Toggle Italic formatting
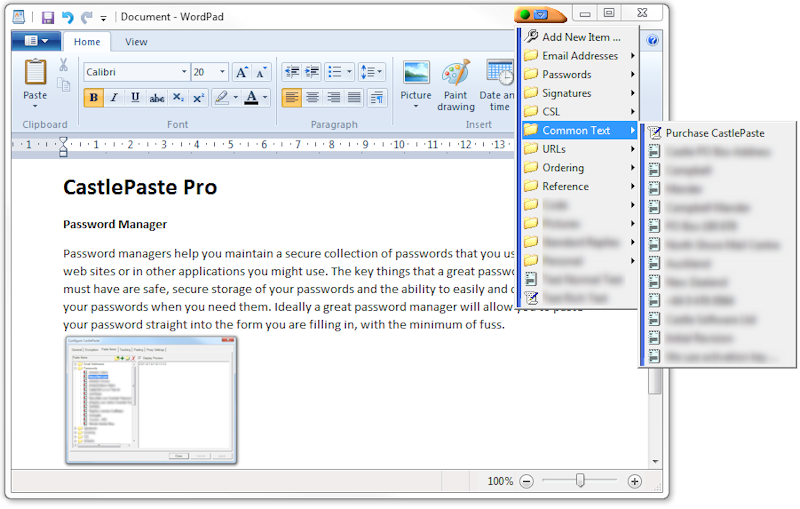 (x=114, y=97)
